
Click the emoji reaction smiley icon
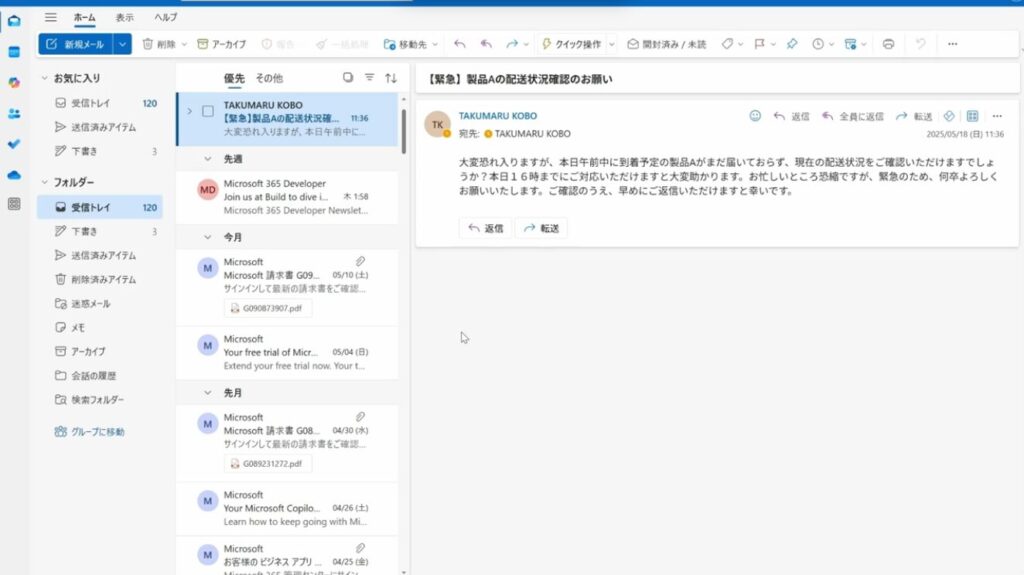pos(755,116)
